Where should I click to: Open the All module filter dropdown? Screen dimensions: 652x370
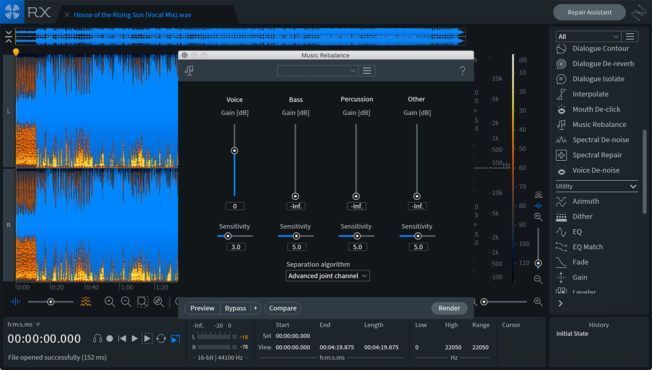click(x=588, y=37)
